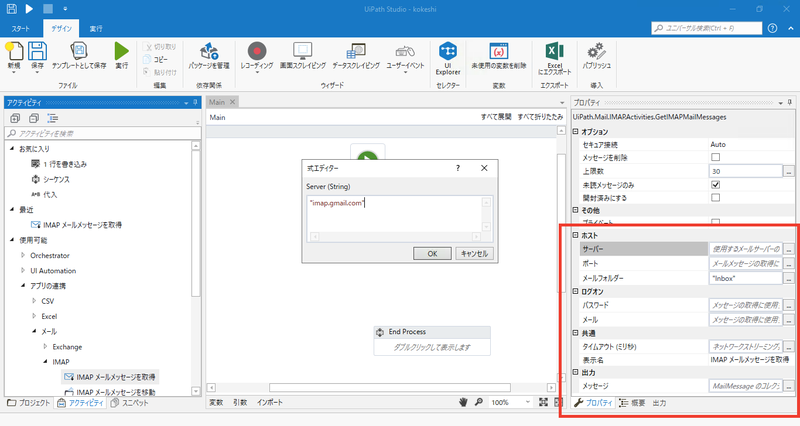This screenshot has width=800, height=426.
Task: Expand all activities icon in Activities panel
Action: (x=15, y=118)
